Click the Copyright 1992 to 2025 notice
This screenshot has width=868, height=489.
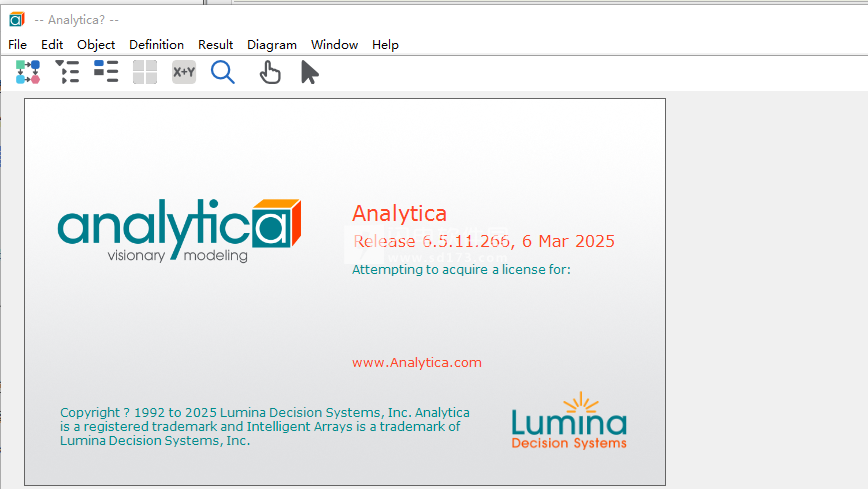point(265,426)
